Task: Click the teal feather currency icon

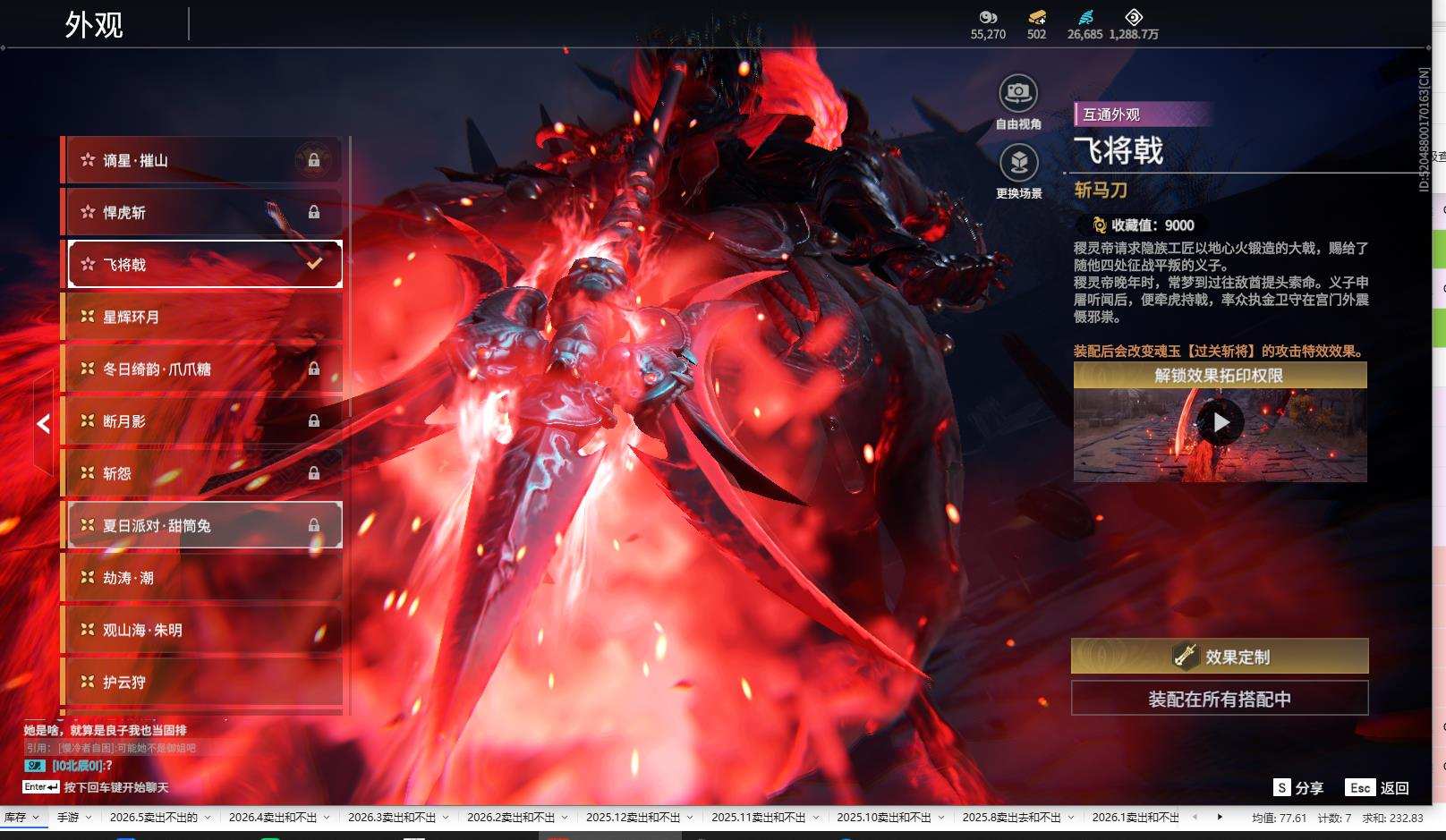Action: 1085,17
